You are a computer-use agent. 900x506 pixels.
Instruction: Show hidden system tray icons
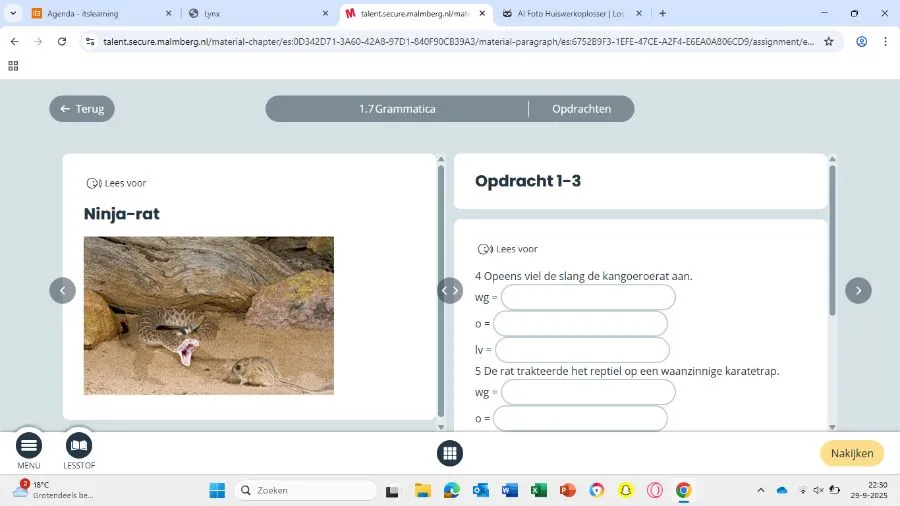[x=761, y=491]
